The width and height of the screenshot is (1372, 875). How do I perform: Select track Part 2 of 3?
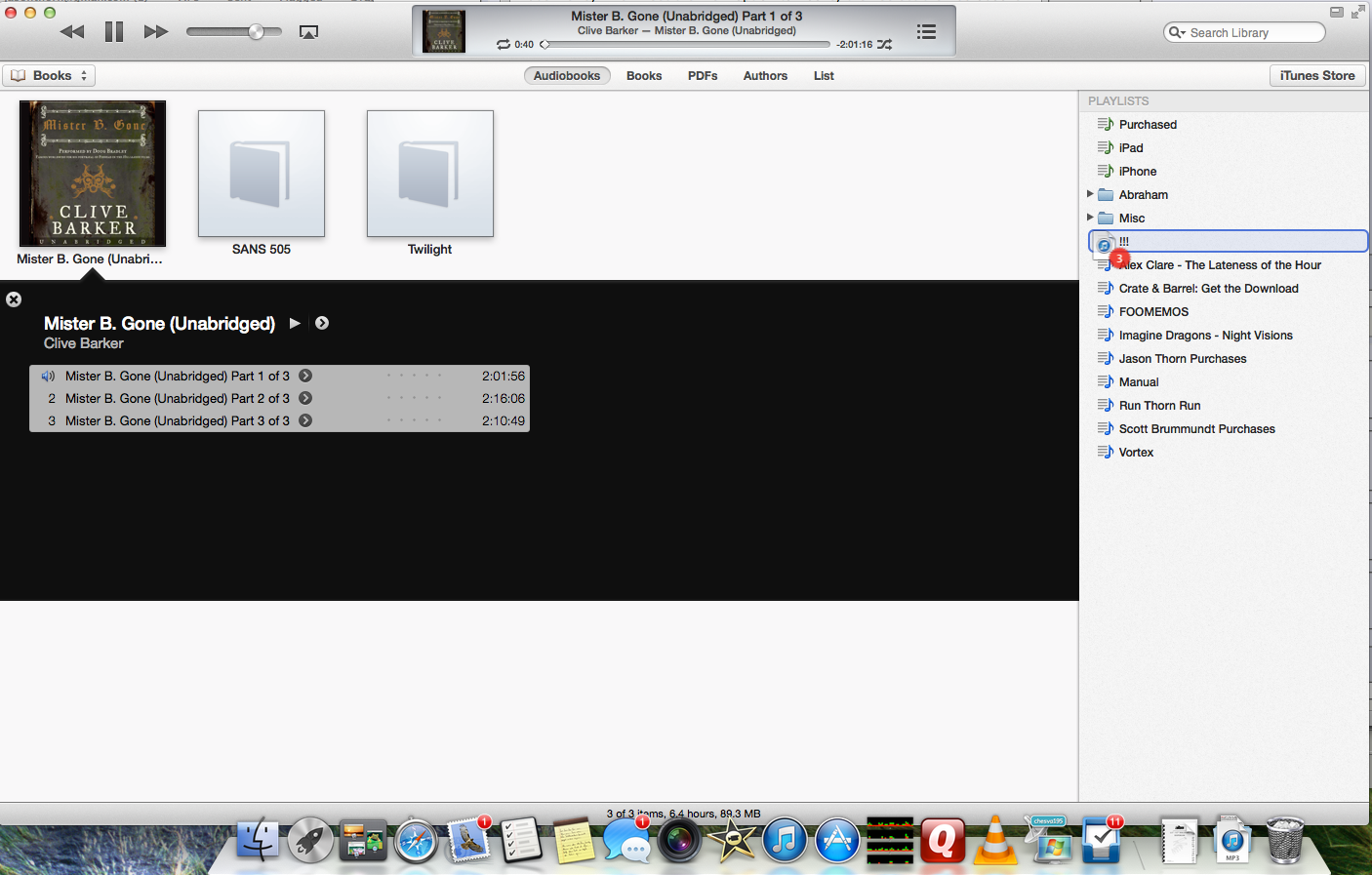pyautogui.click(x=280, y=398)
